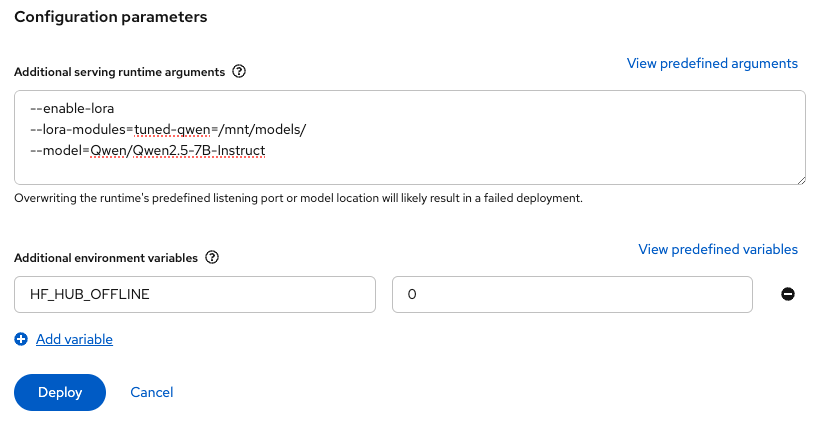Remove the HF_HUB_OFFLINE variable with minus icon
This screenshot has height=425, width=817.
pos(788,294)
